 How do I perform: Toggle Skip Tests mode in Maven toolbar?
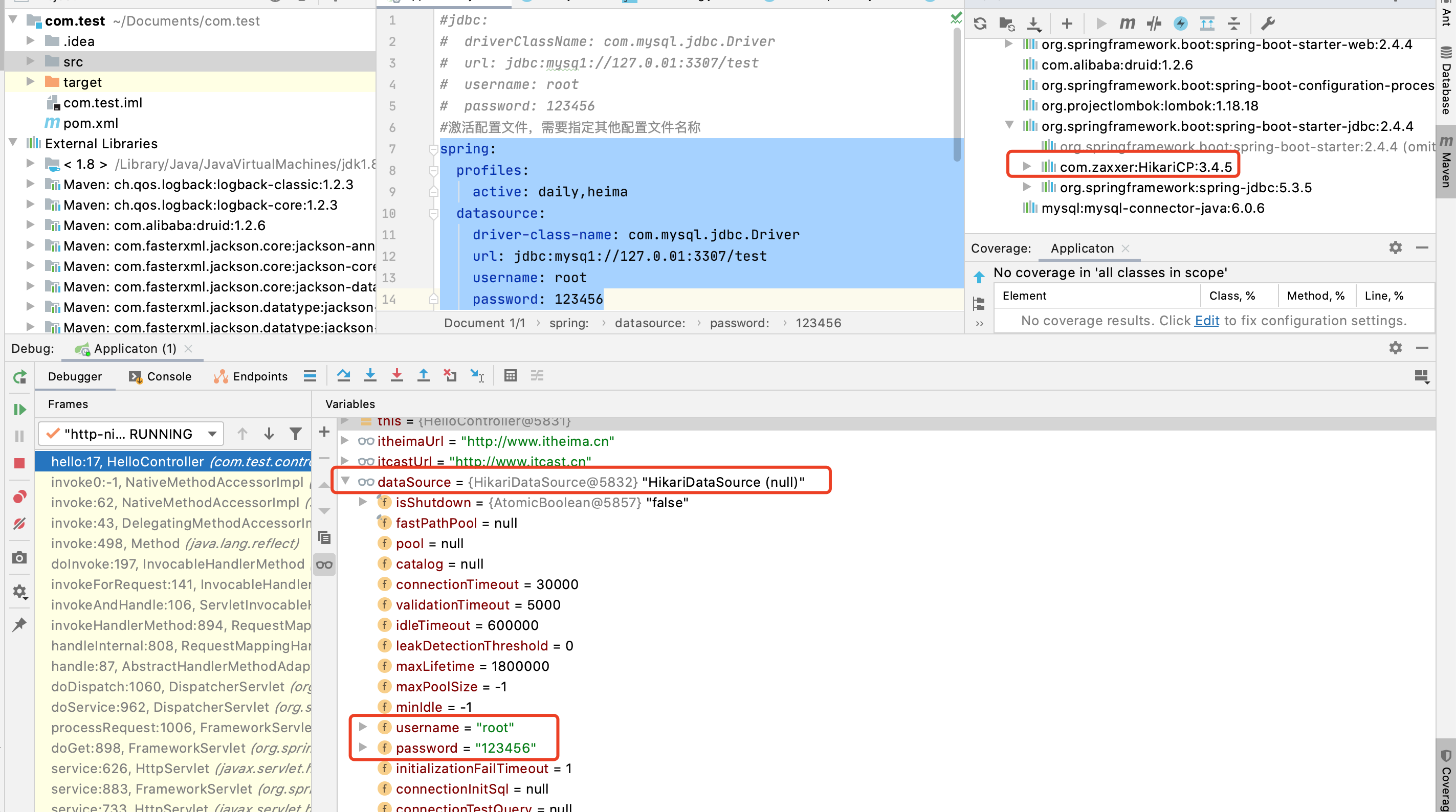1180,23
